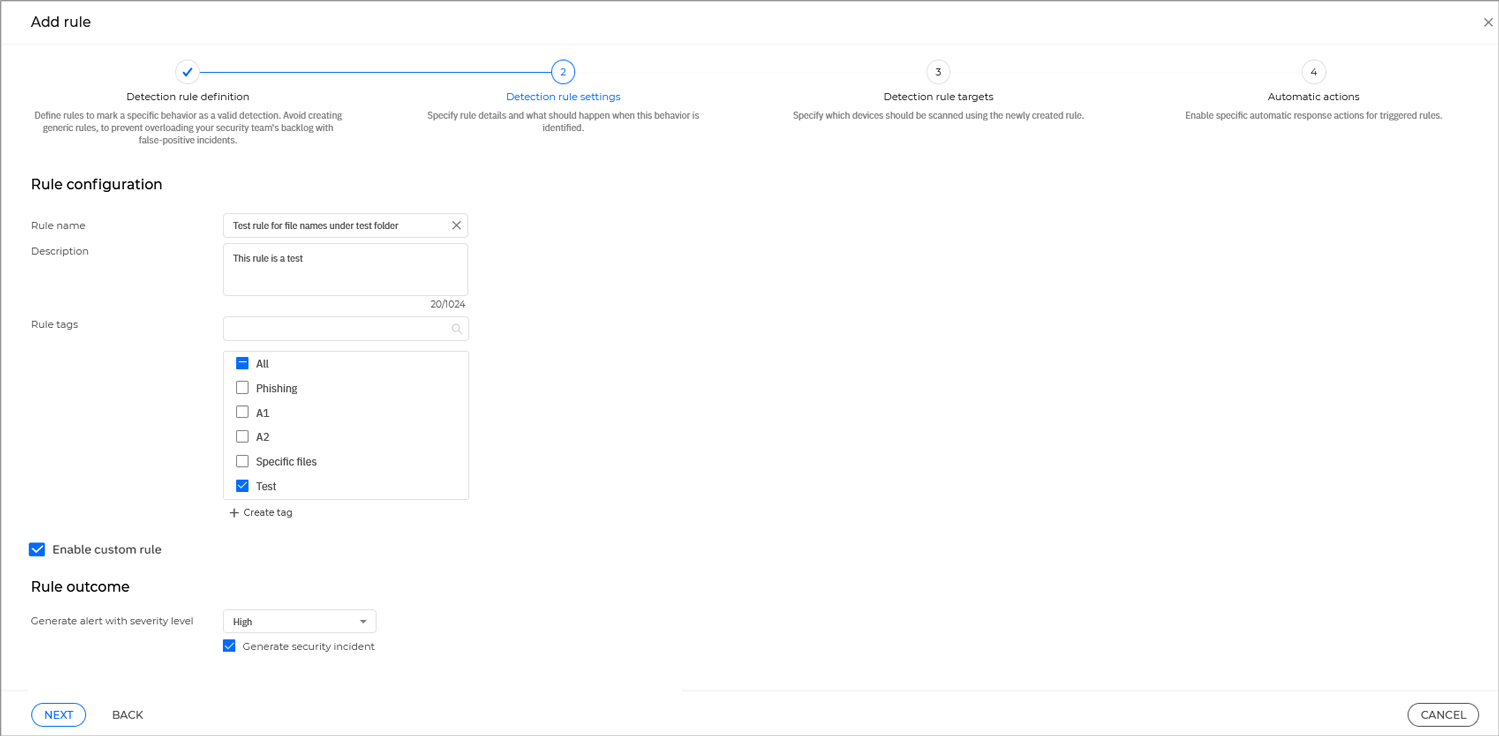Image resolution: width=1499 pixels, height=736 pixels.
Task: Click the Test tag label
Action: click(266, 487)
